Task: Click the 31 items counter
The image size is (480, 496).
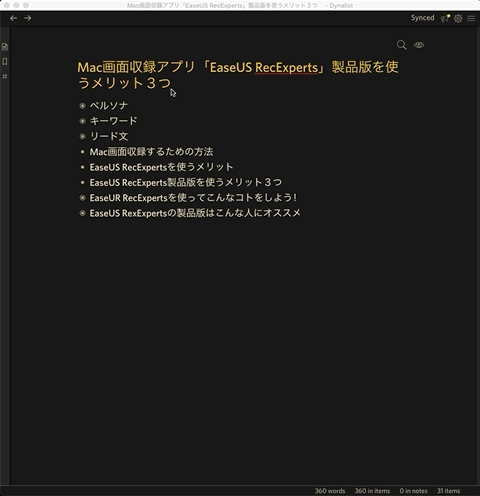Action: coord(448,491)
